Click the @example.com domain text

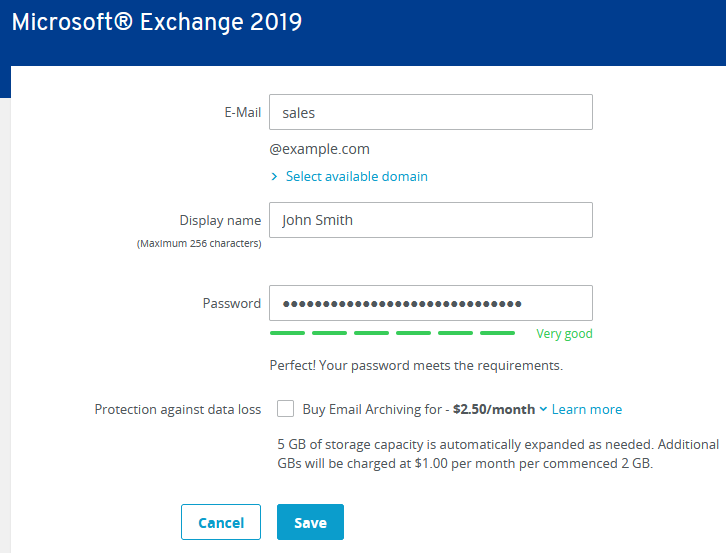click(319, 149)
